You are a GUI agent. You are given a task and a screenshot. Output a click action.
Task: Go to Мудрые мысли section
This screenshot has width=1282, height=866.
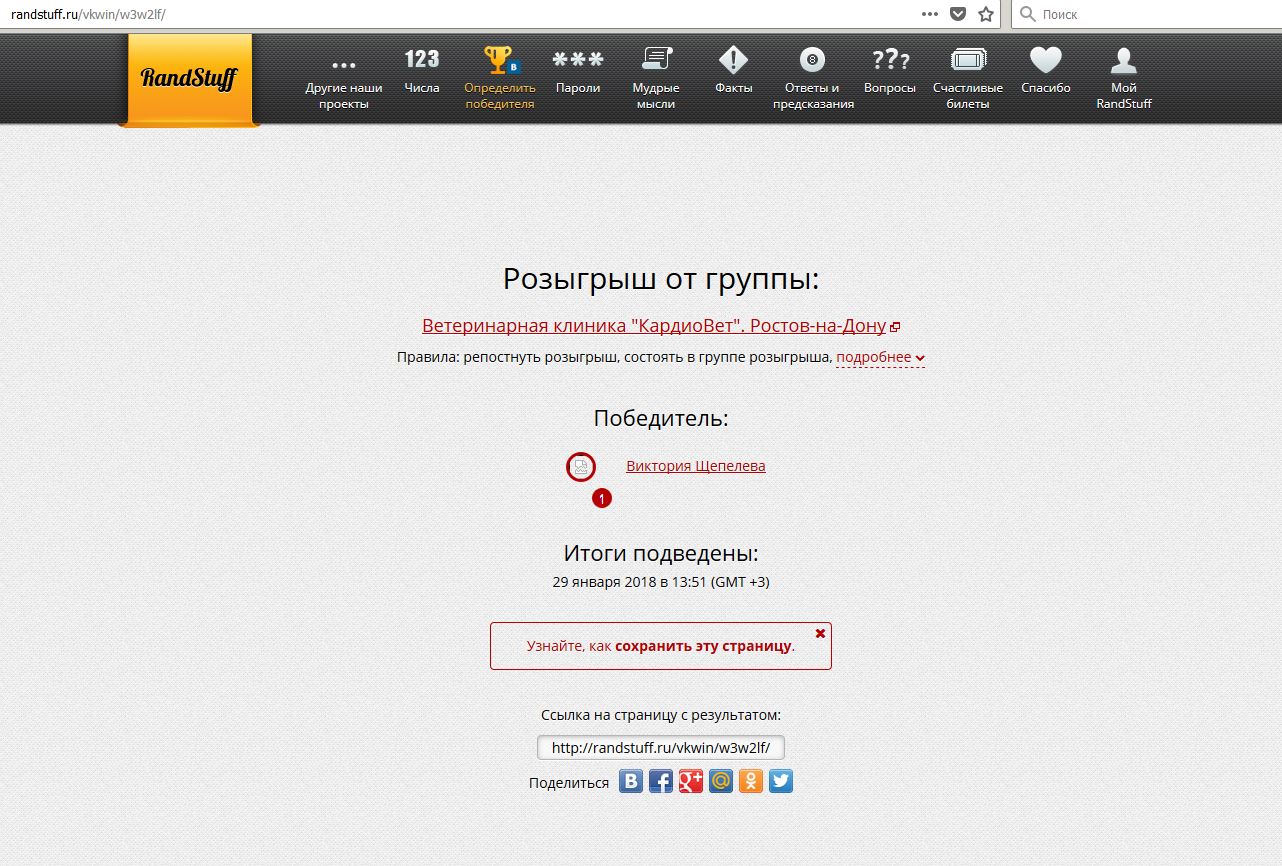[656, 80]
